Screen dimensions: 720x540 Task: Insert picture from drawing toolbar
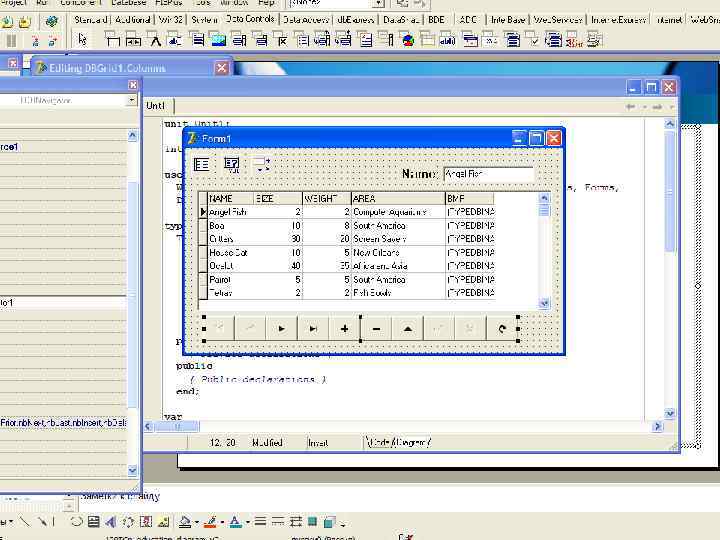click(163, 522)
